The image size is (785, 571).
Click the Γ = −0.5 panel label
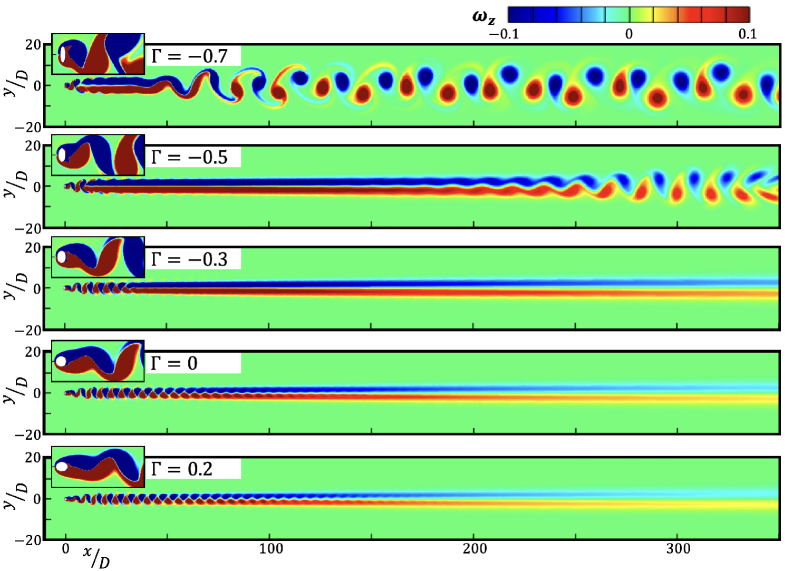[x=189, y=157]
